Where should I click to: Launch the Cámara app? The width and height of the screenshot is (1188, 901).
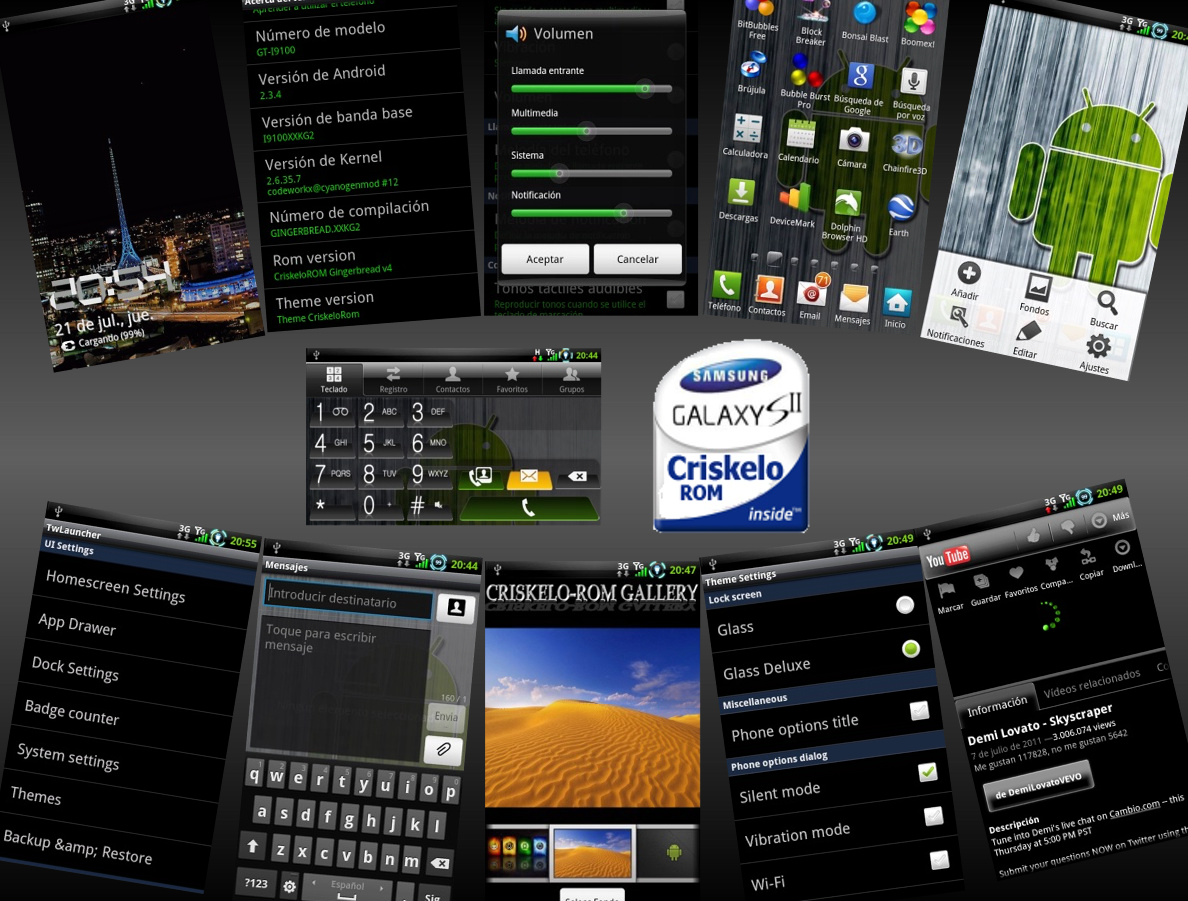click(x=853, y=141)
